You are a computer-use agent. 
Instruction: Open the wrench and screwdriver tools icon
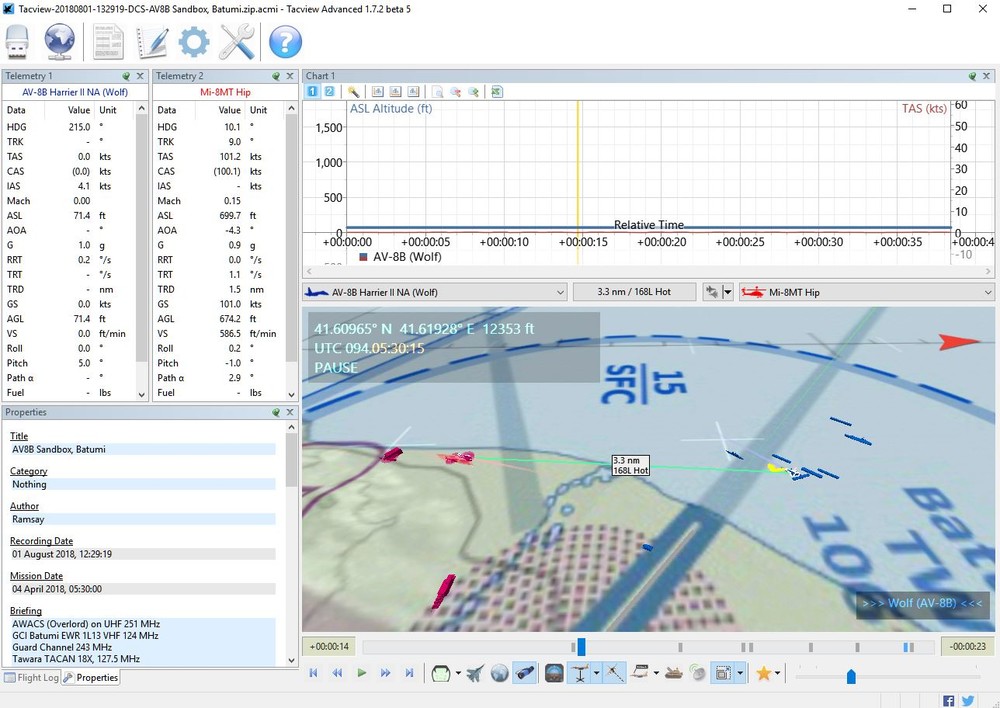click(237, 42)
